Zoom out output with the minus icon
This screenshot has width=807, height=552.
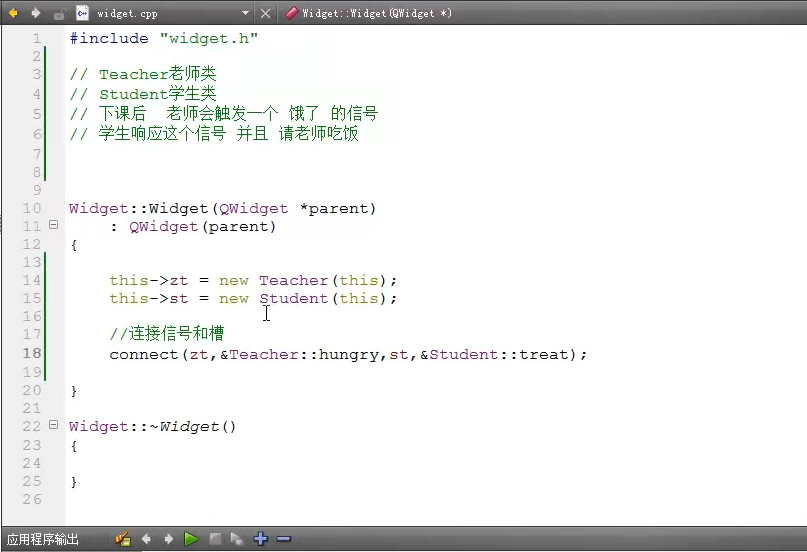284,539
